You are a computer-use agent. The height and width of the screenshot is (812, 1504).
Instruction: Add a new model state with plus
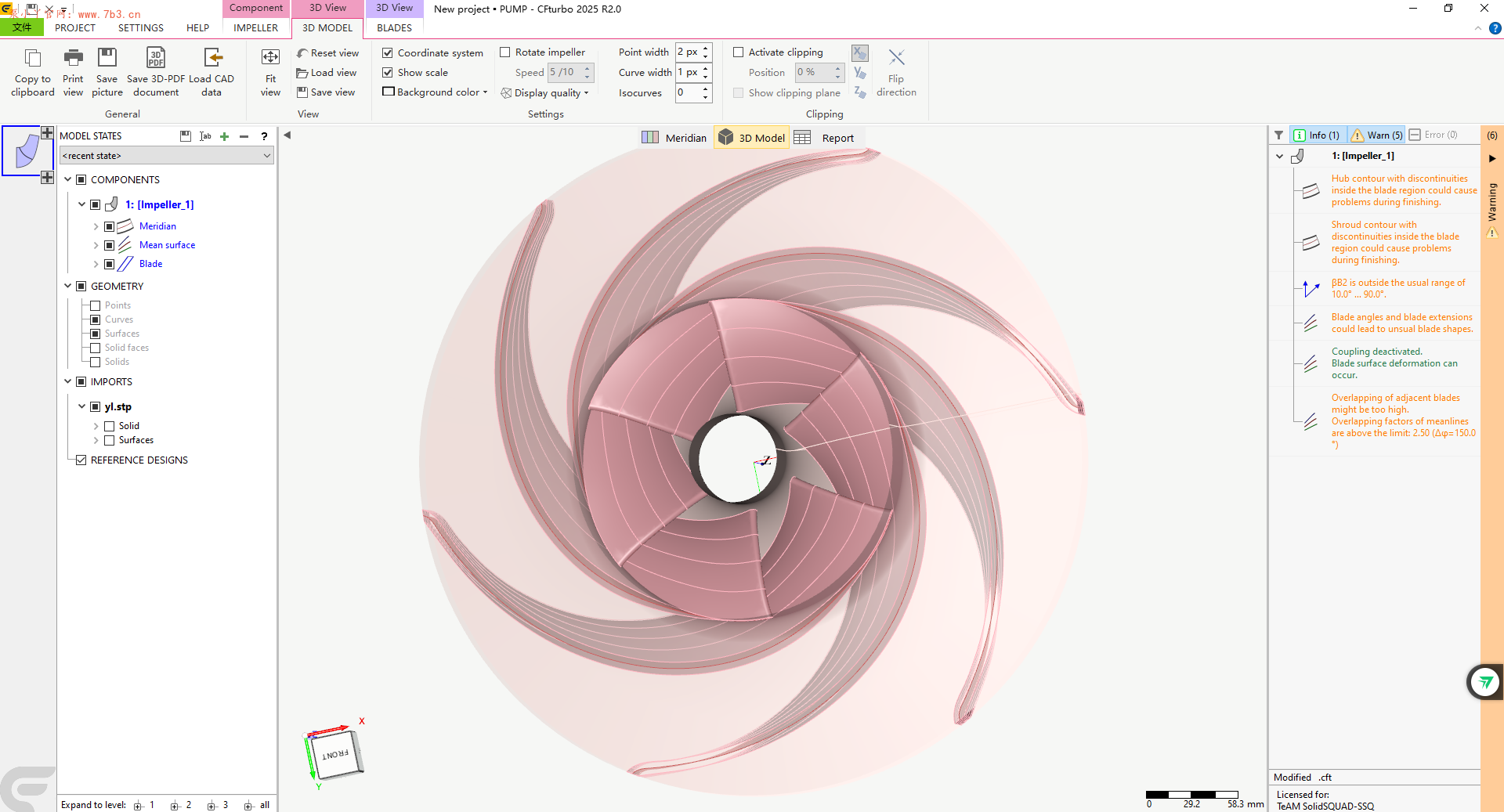[225, 136]
